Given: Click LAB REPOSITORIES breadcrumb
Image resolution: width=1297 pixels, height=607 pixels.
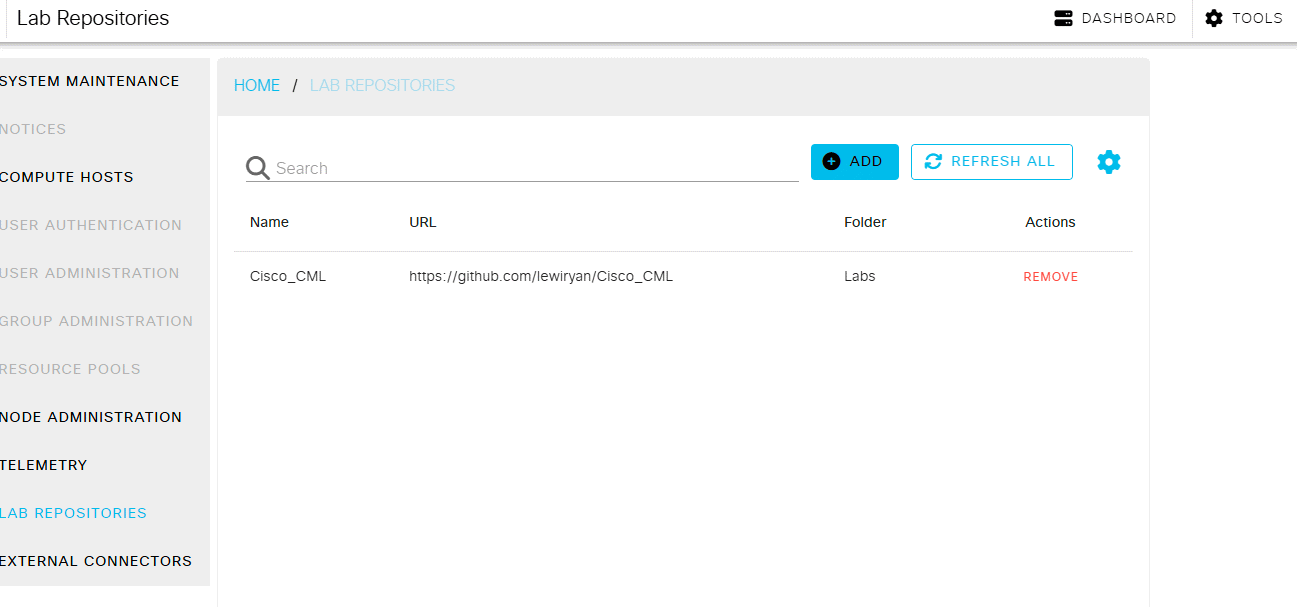Looking at the screenshot, I should [382, 86].
